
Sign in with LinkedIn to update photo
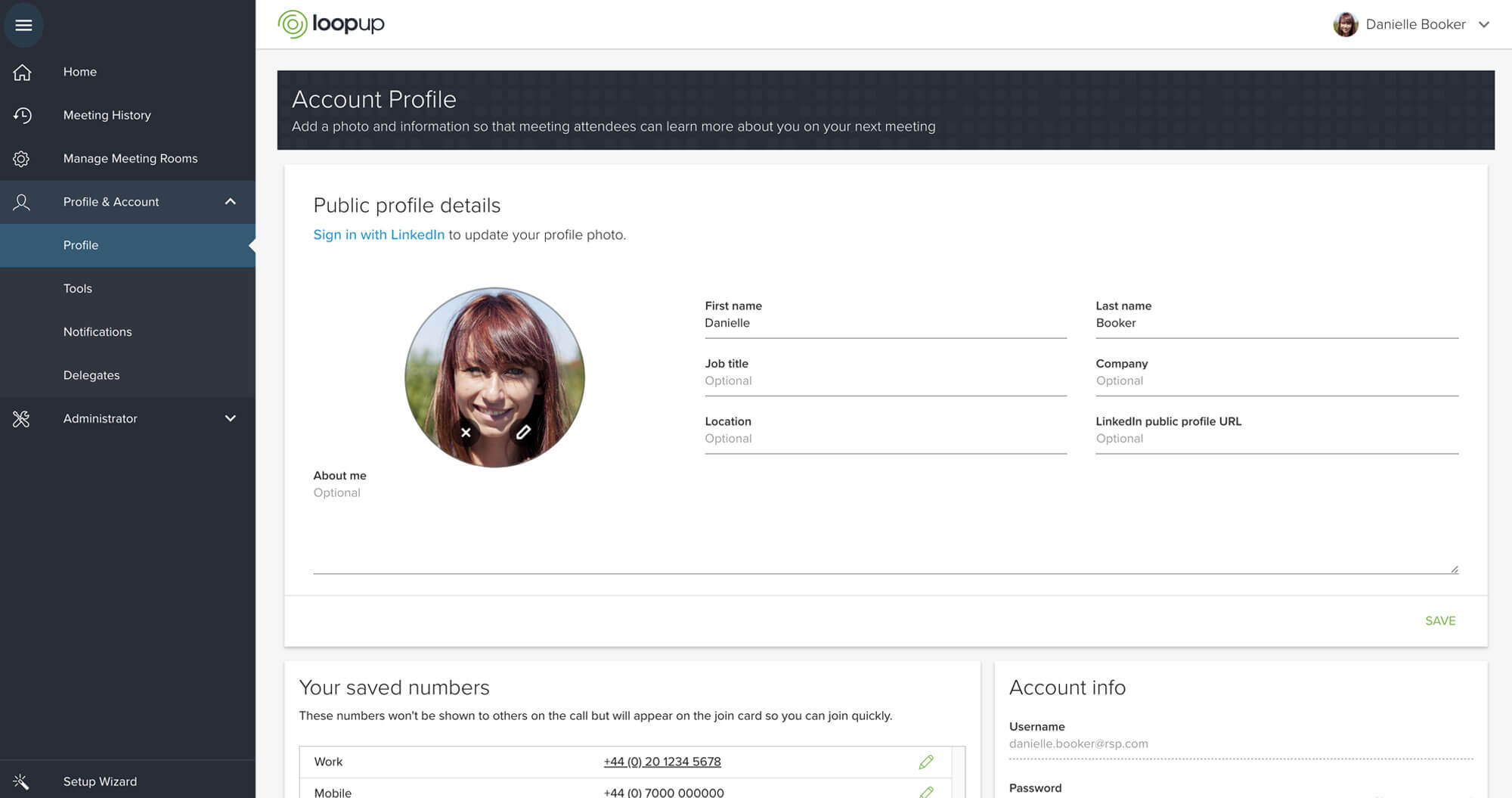tap(379, 234)
